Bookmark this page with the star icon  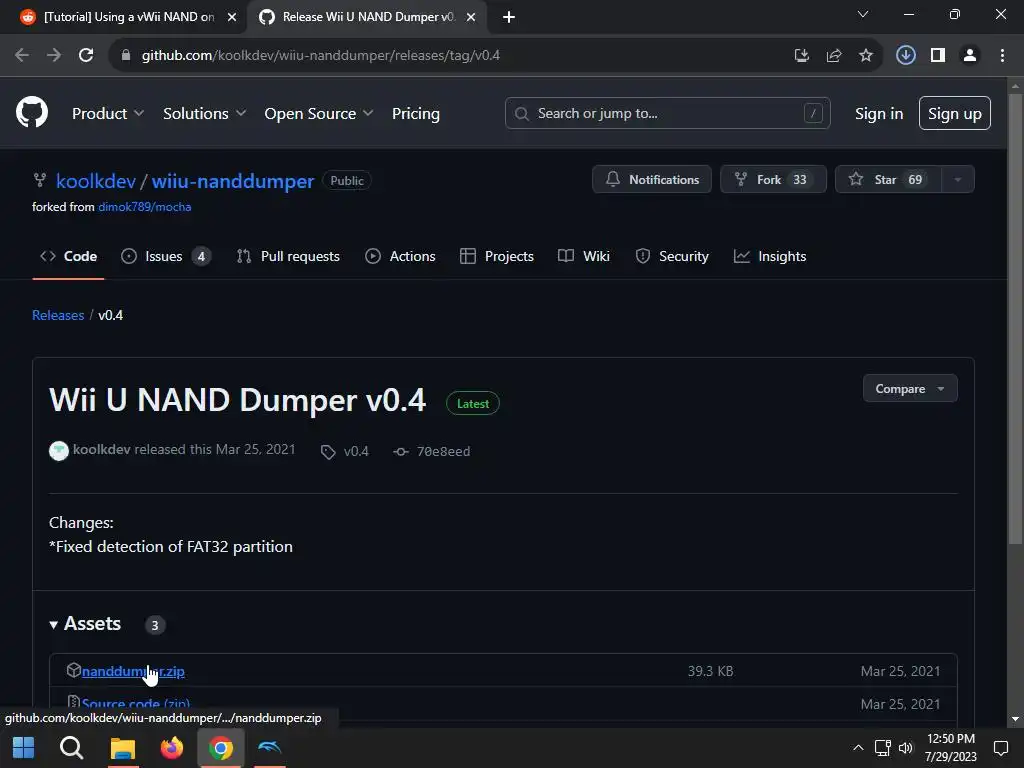(x=865, y=56)
